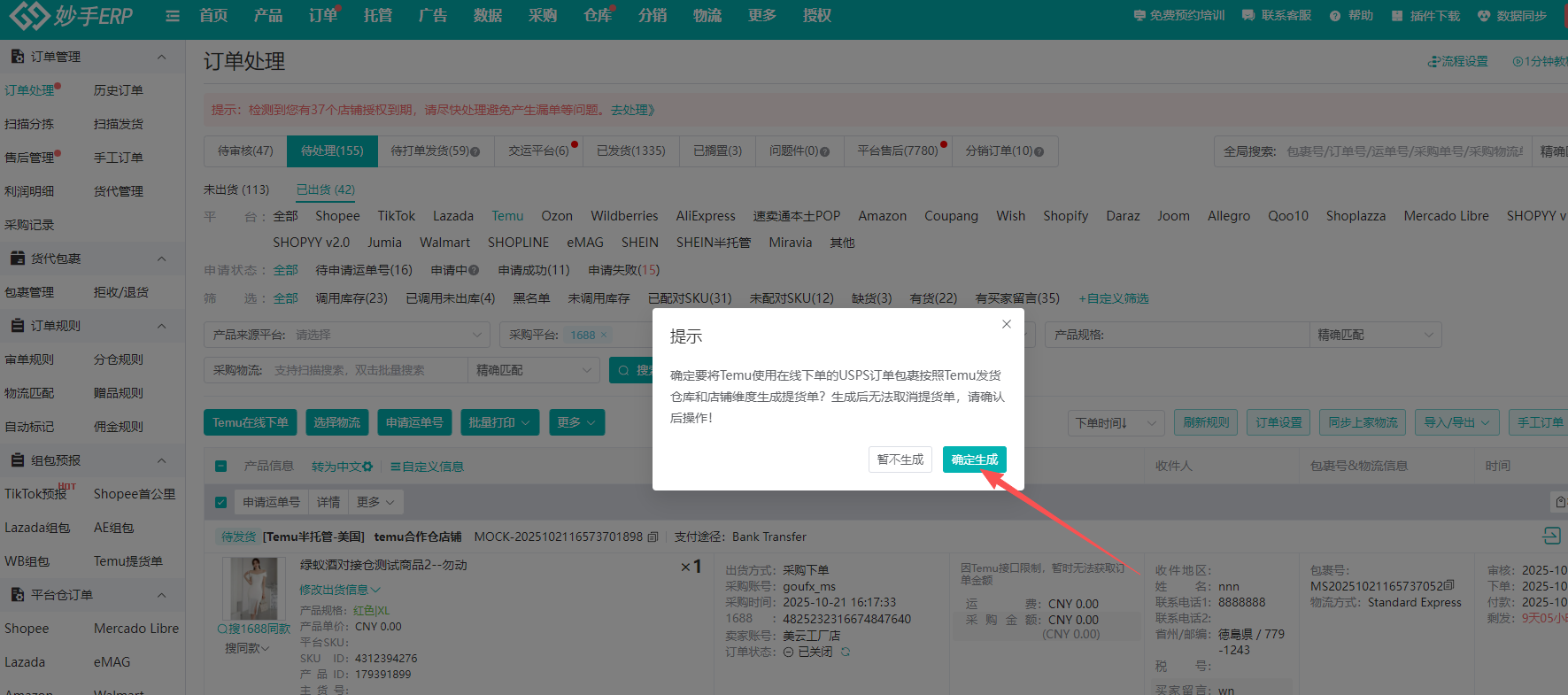Open the 批量打印 dropdown button
The image size is (1568, 695).
pyautogui.click(x=499, y=422)
